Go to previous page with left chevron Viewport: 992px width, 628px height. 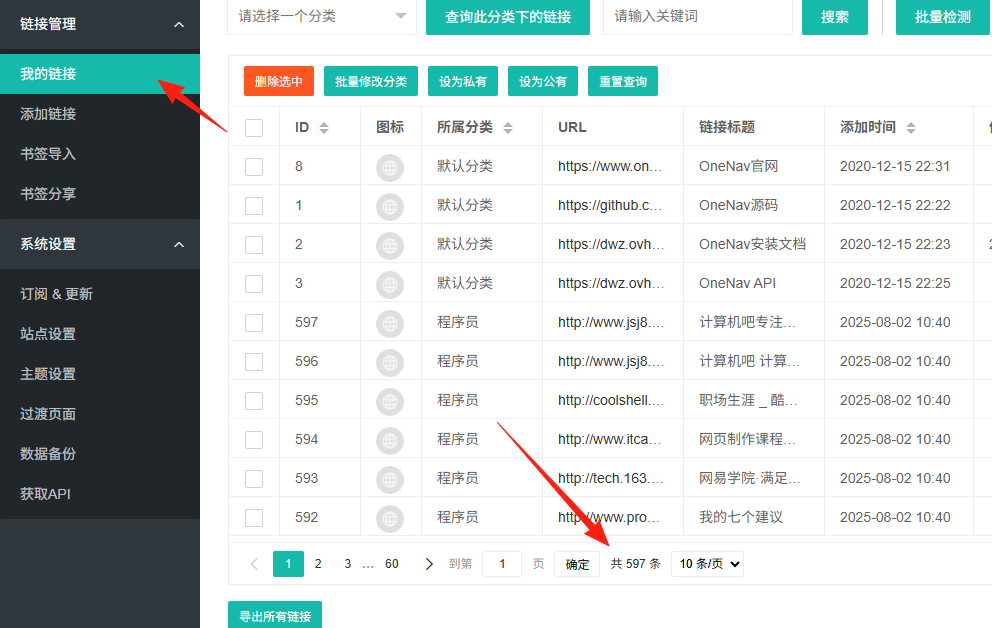click(254, 564)
